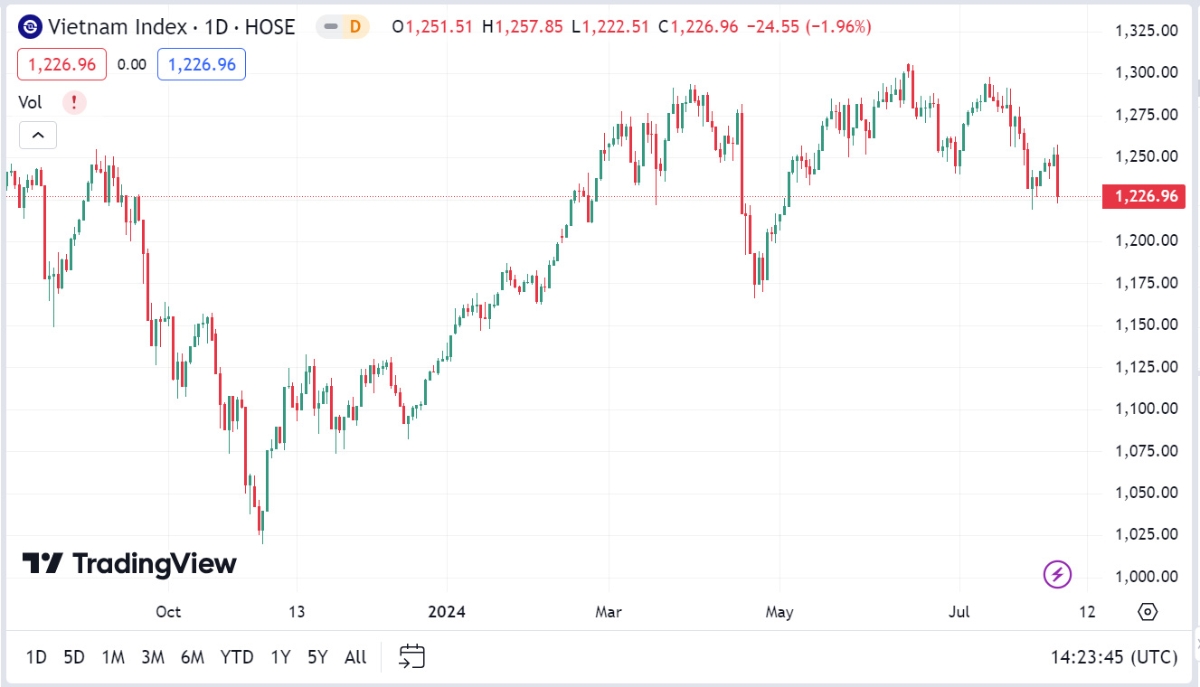Switch to the 6M range
The image size is (1200, 687).
click(x=192, y=657)
